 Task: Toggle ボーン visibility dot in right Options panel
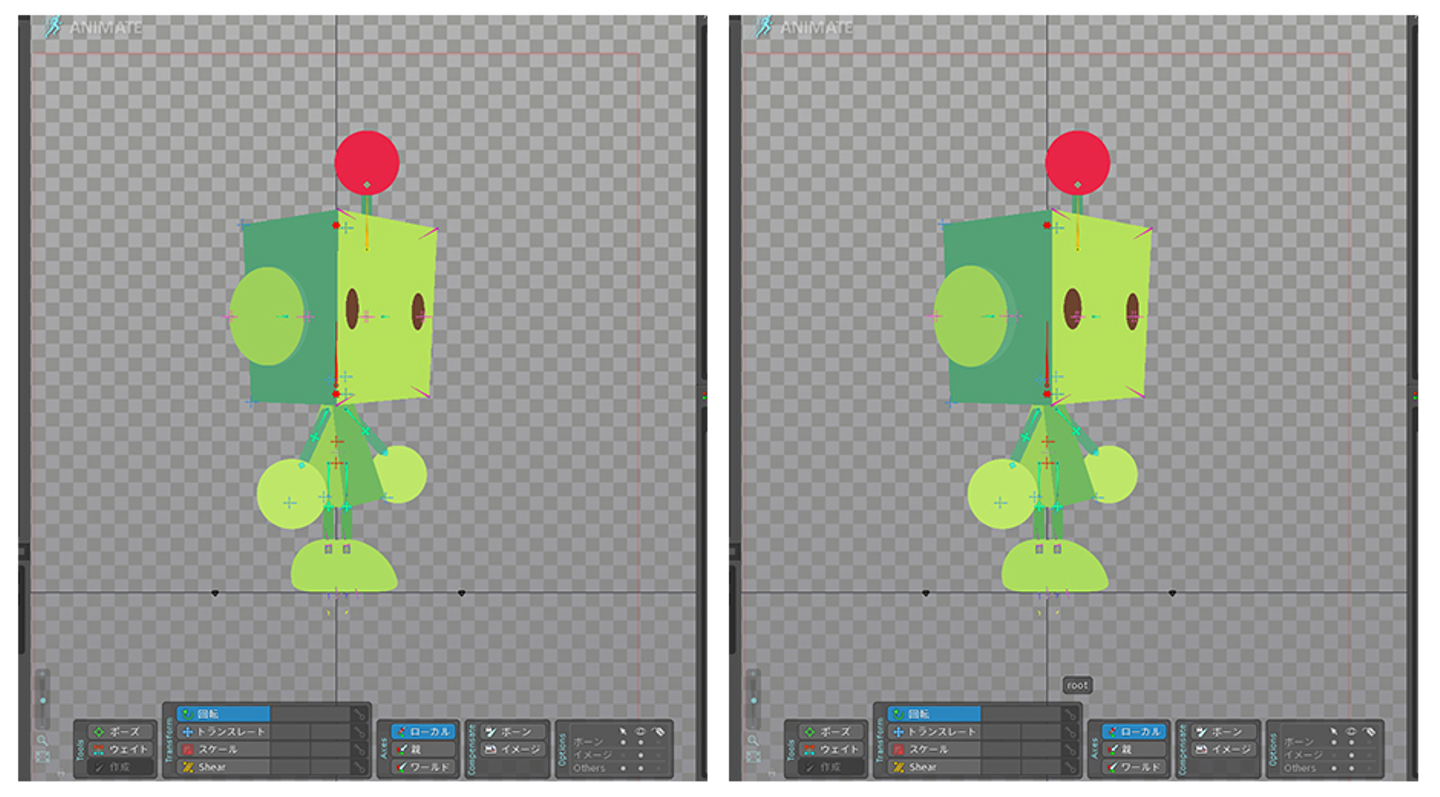pos(1352,742)
